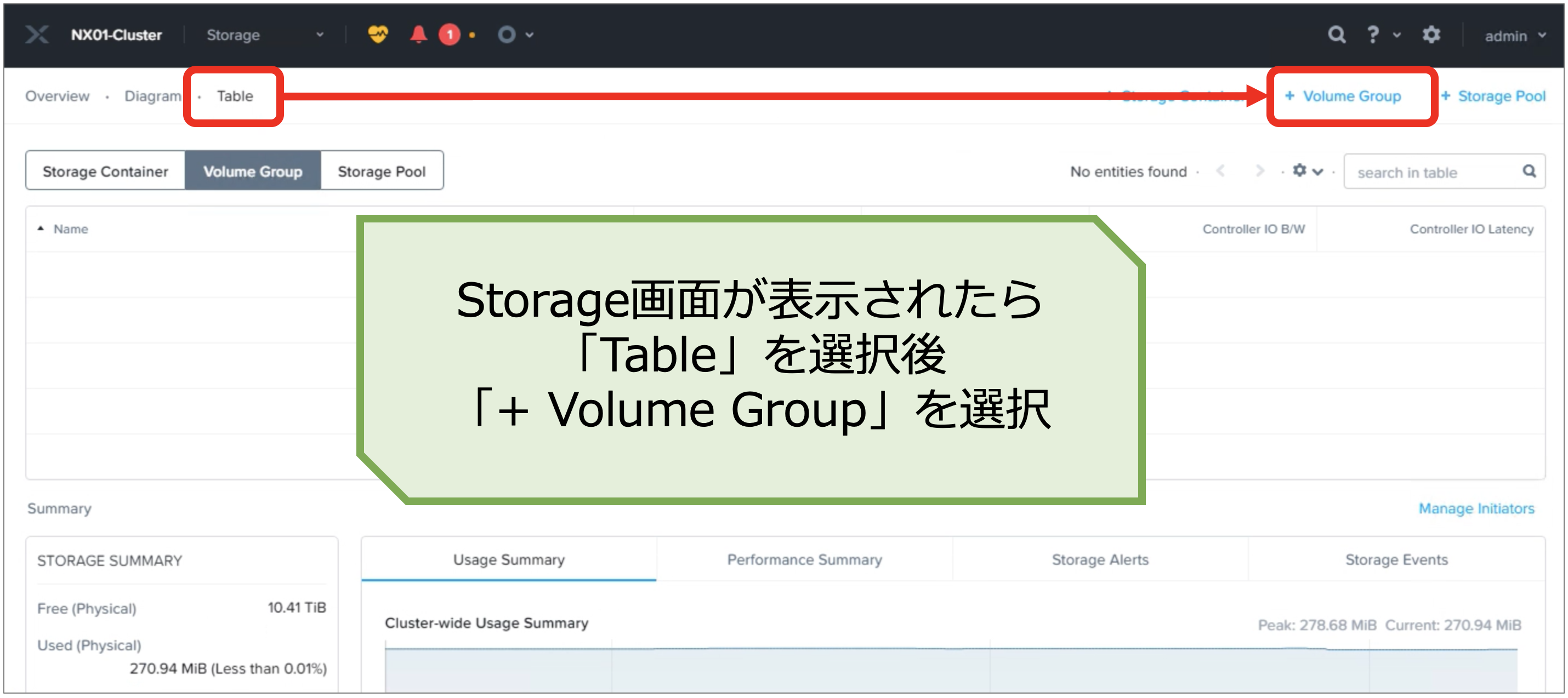Viewport: 1568px width, 698px height.
Task: Expand the tasks circle dropdown chevron
Action: (x=530, y=36)
